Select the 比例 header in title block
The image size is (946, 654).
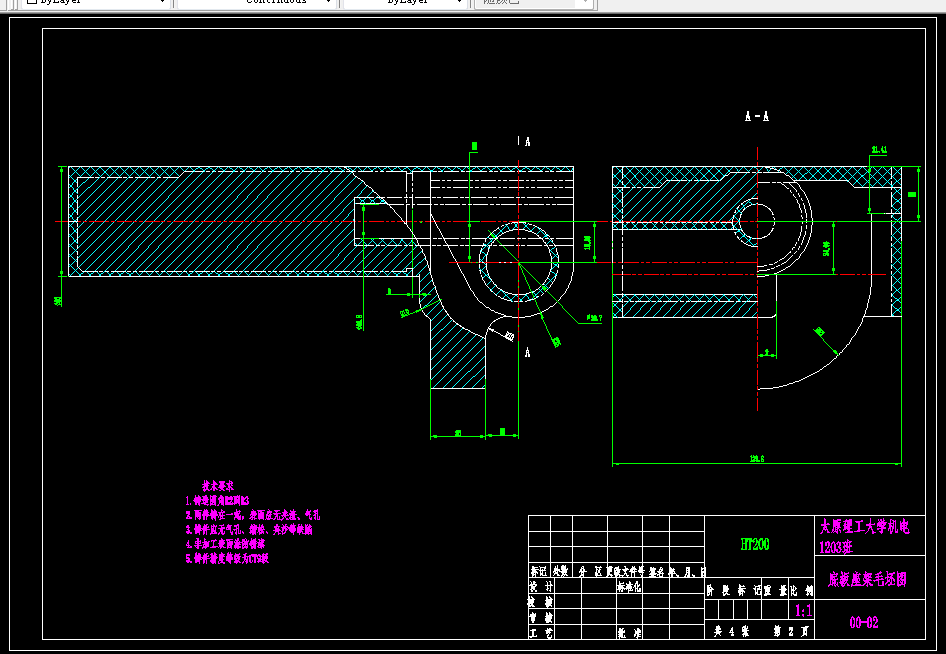802,591
